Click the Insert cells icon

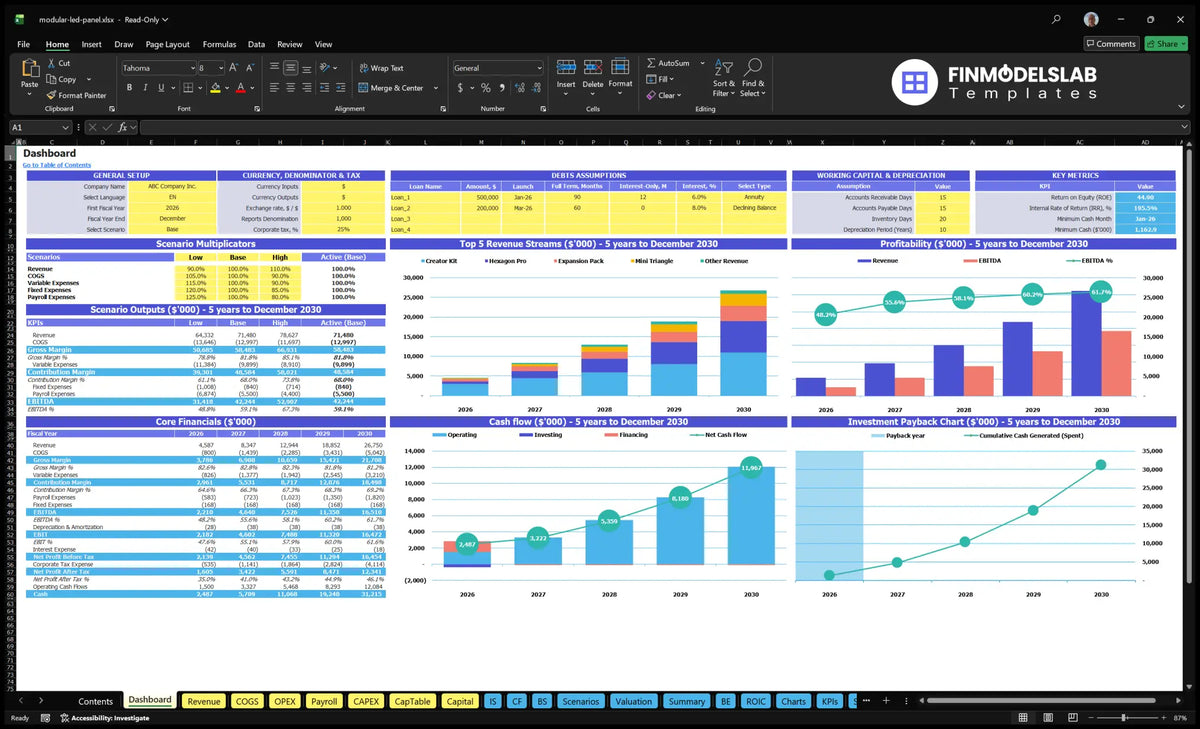[x=566, y=67]
